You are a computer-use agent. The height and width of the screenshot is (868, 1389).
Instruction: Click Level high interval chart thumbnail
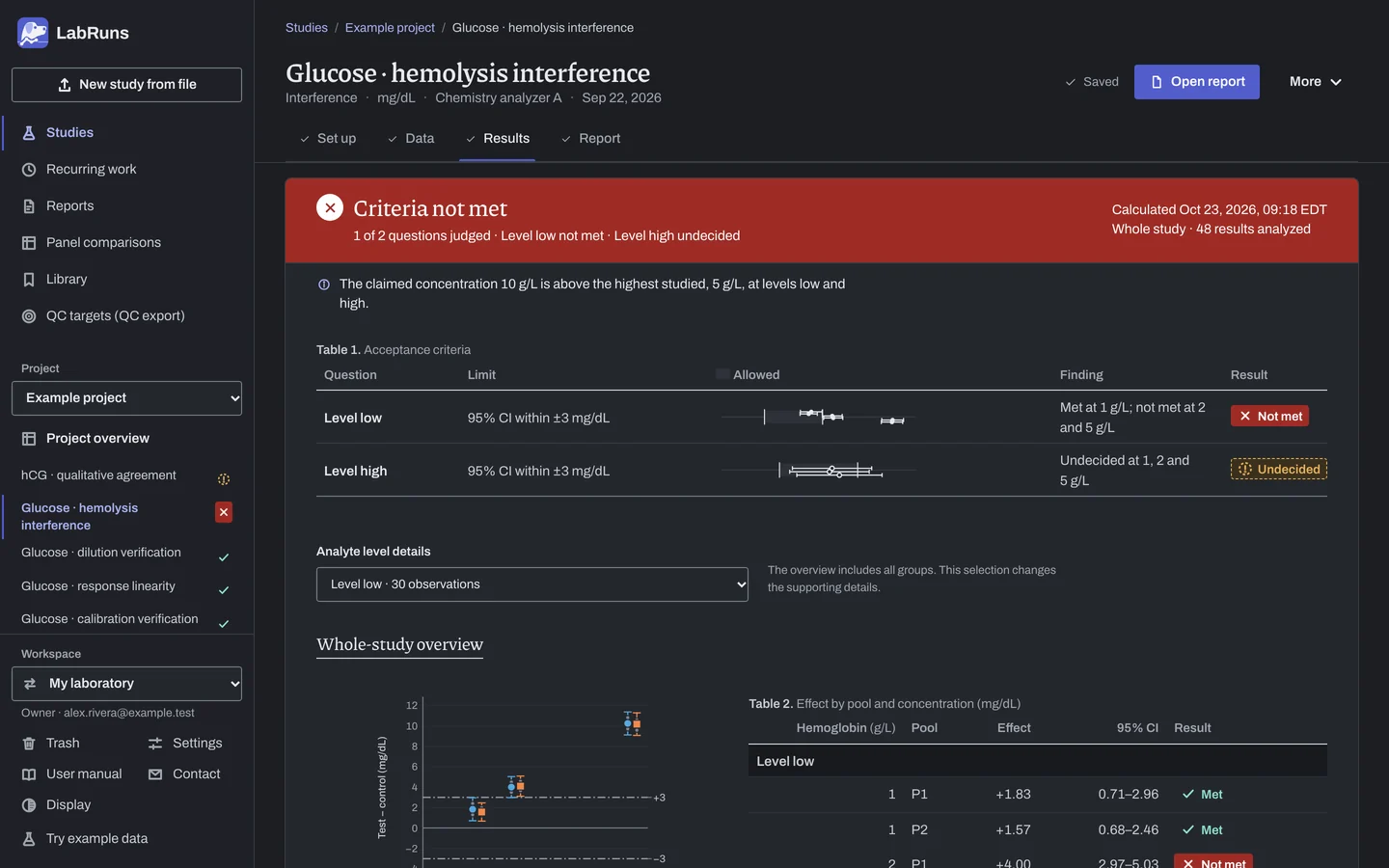click(x=819, y=471)
